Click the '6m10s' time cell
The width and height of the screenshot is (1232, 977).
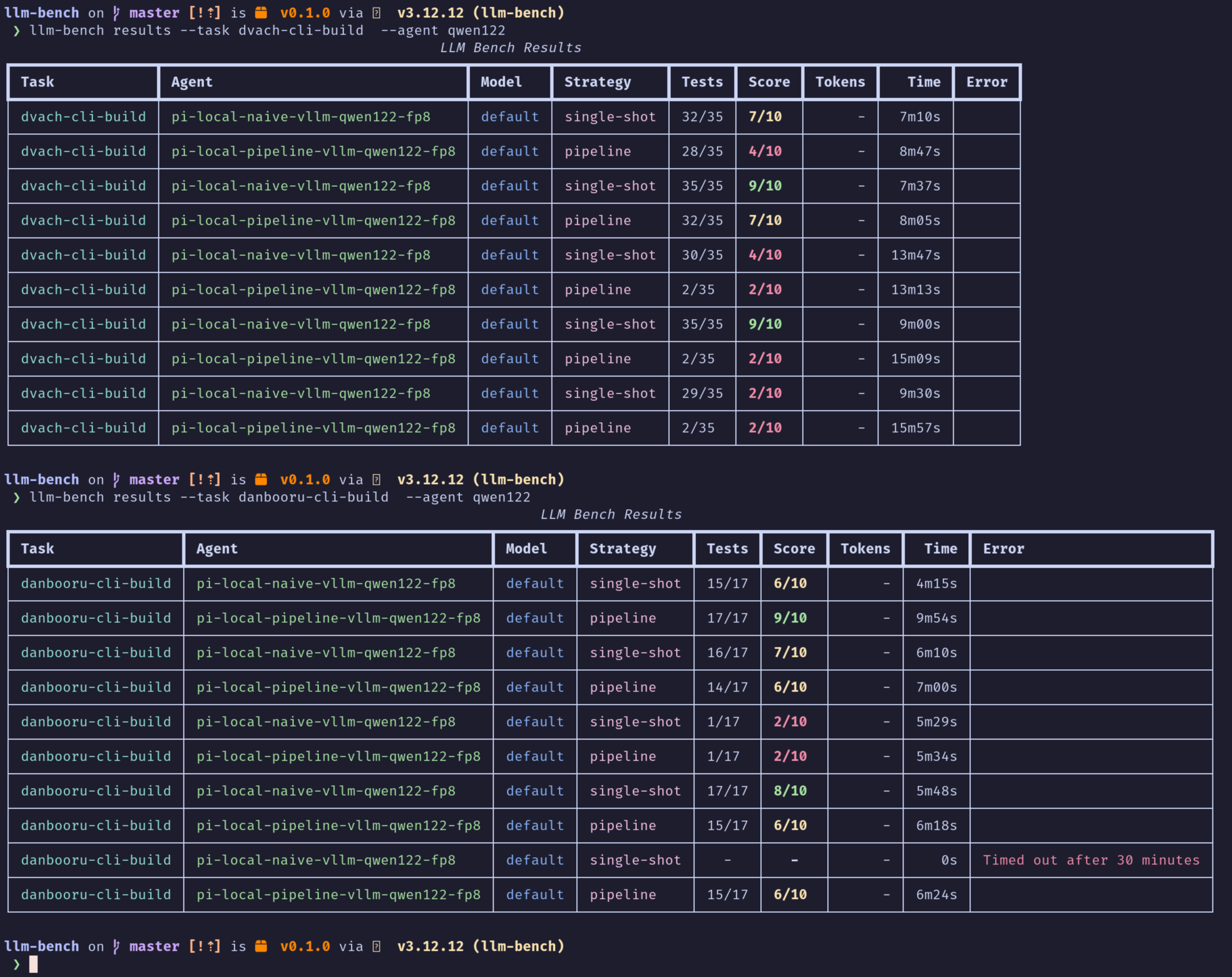click(x=937, y=652)
